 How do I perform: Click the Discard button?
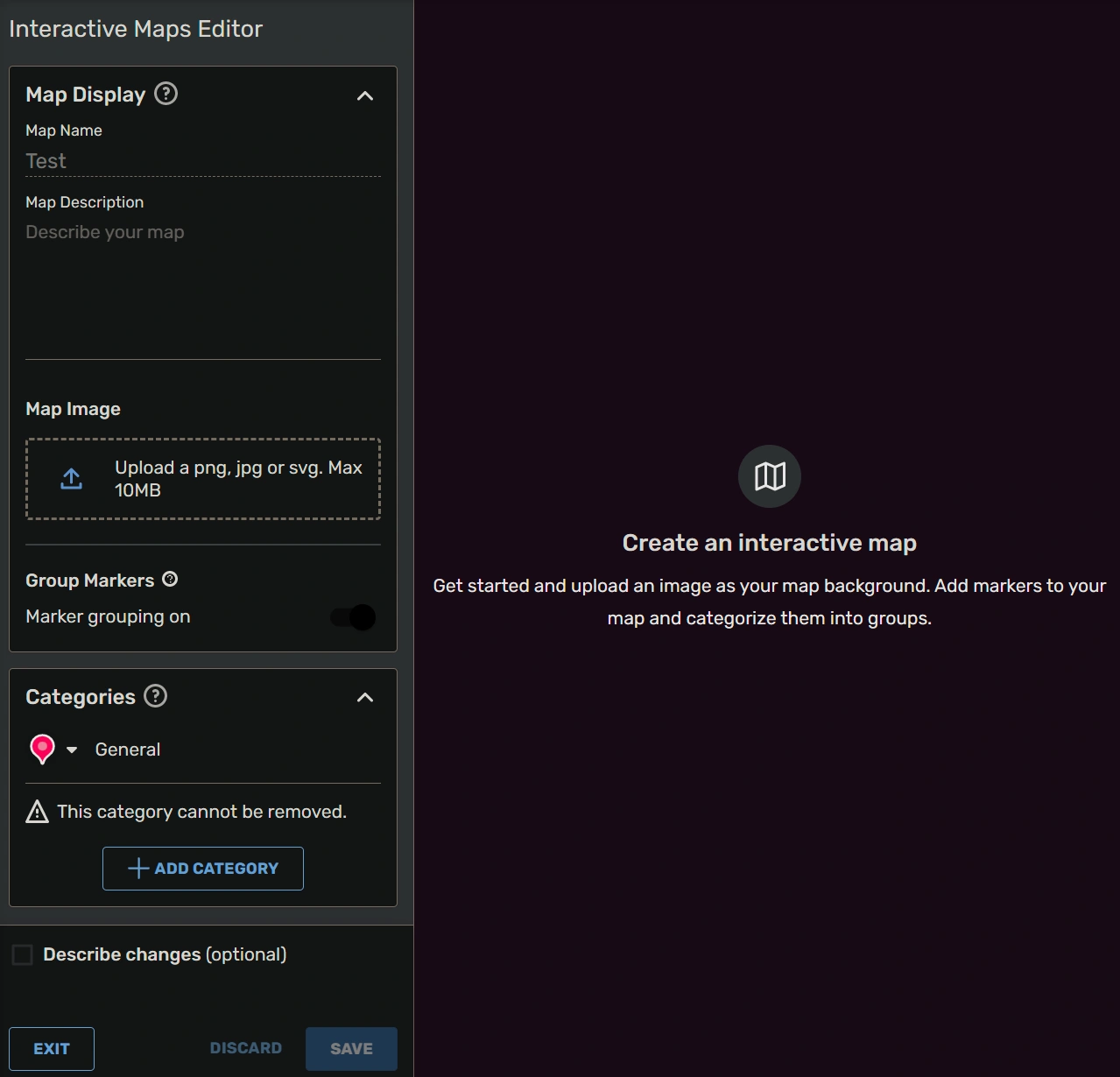pyautogui.click(x=246, y=1048)
